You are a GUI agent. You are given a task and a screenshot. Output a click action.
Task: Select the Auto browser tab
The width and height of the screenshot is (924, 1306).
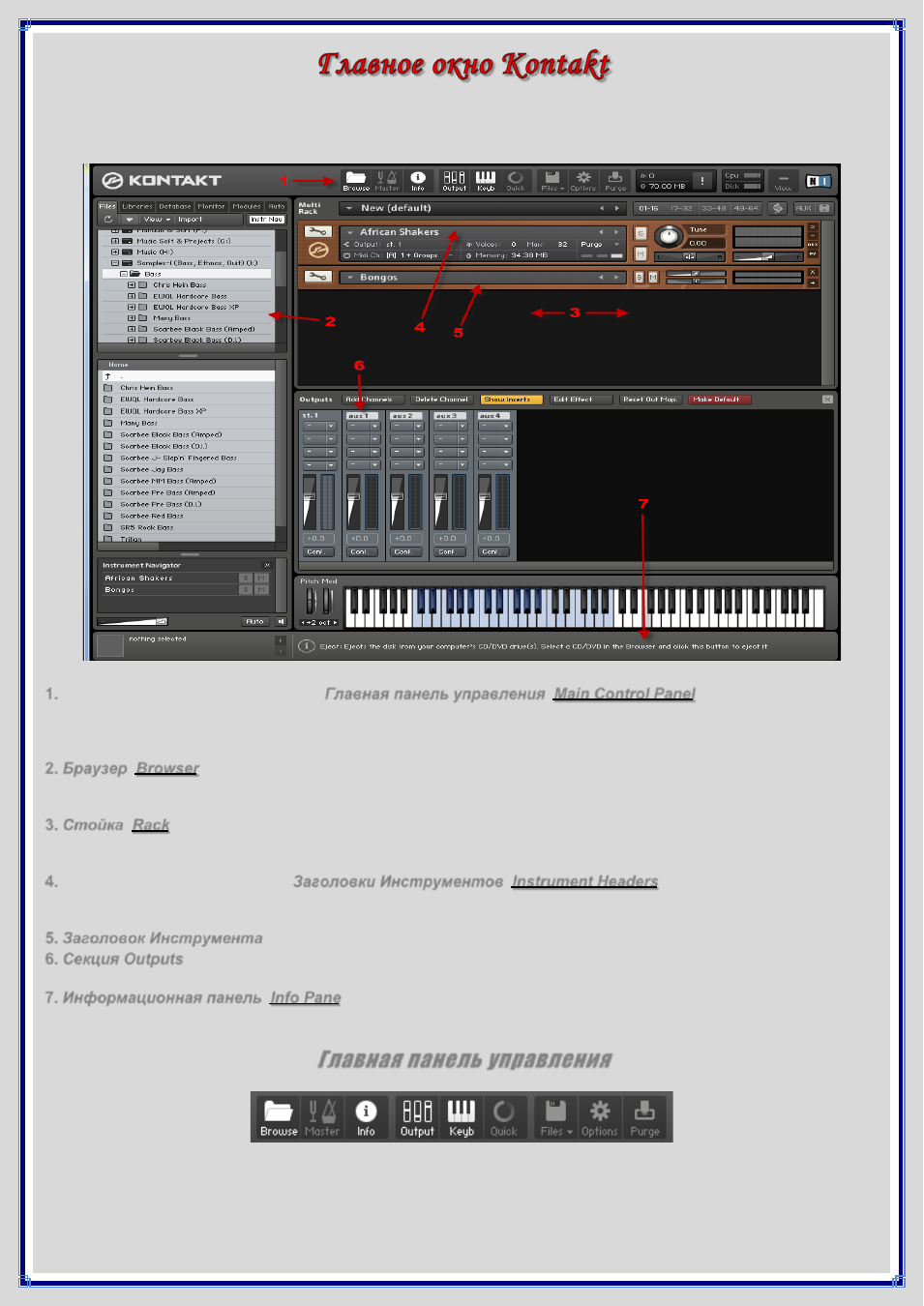click(x=277, y=206)
